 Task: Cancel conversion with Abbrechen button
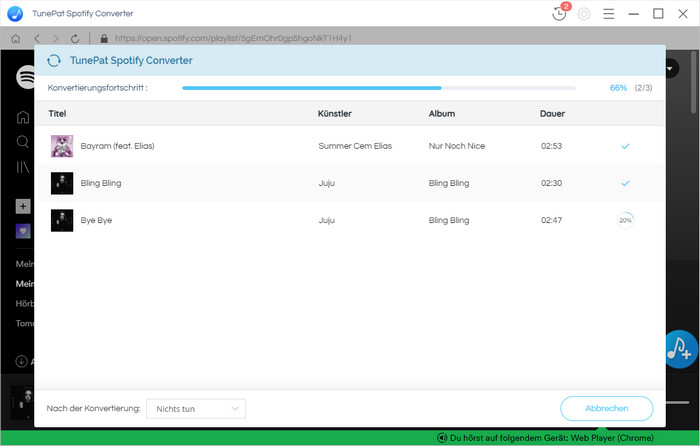(607, 408)
